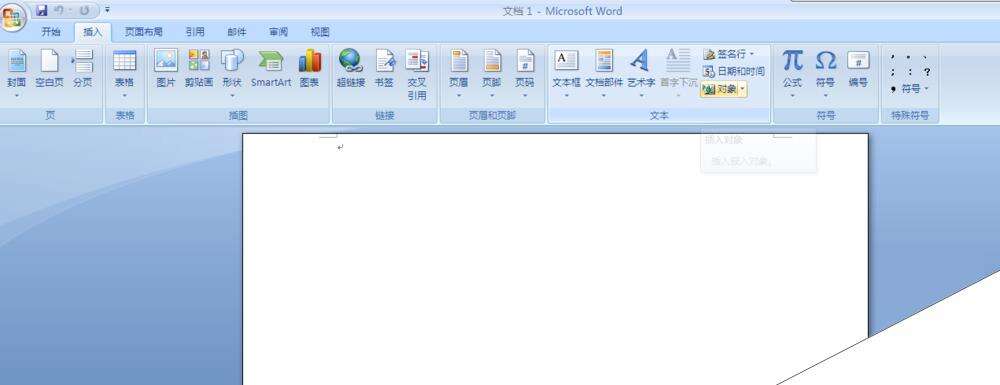The image size is (1000, 385).
Task: Insert a 编号 number
Action: (x=858, y=69)
